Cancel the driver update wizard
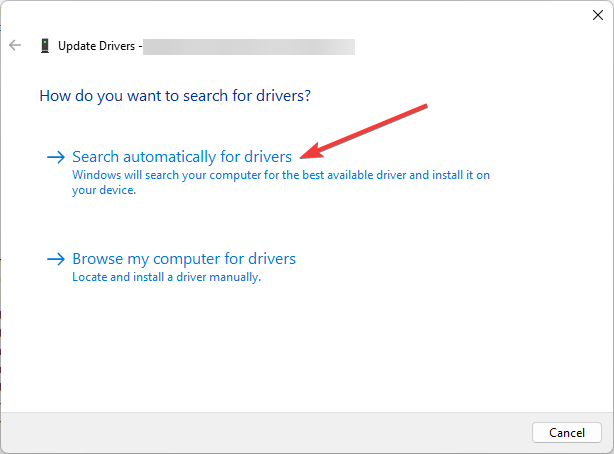The height and width of the screenshot is (454, 614). tap(567, 432)
